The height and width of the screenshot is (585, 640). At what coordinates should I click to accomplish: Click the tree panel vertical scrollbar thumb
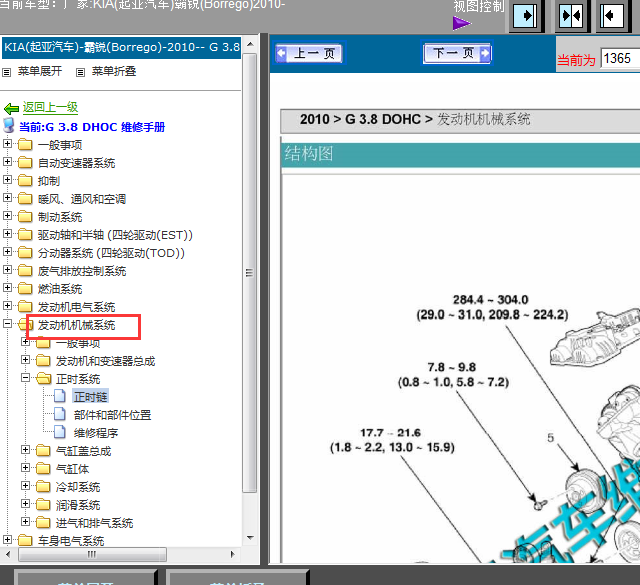click(x=250, y=273)
